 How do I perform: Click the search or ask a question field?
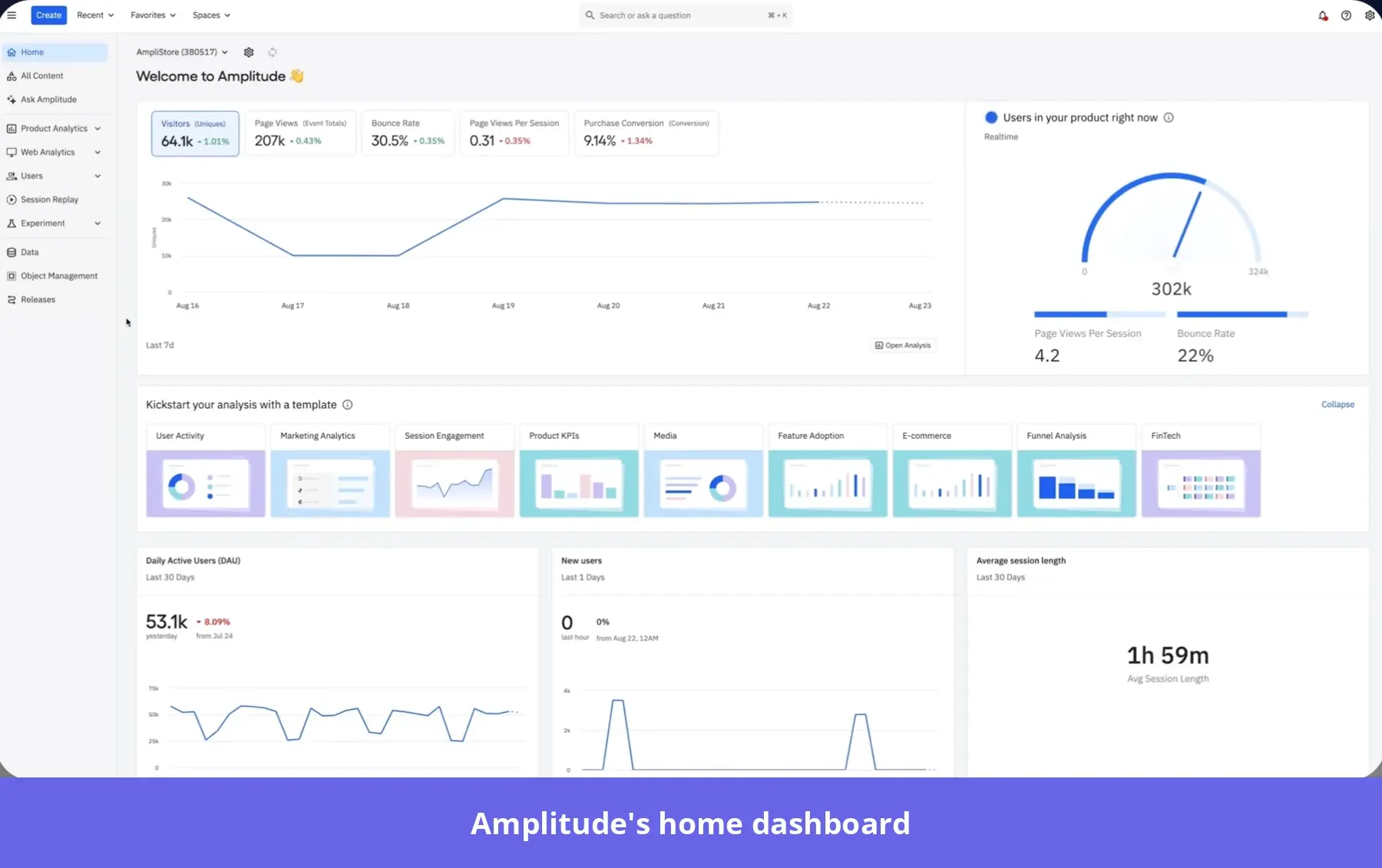[x=686, y=15]
